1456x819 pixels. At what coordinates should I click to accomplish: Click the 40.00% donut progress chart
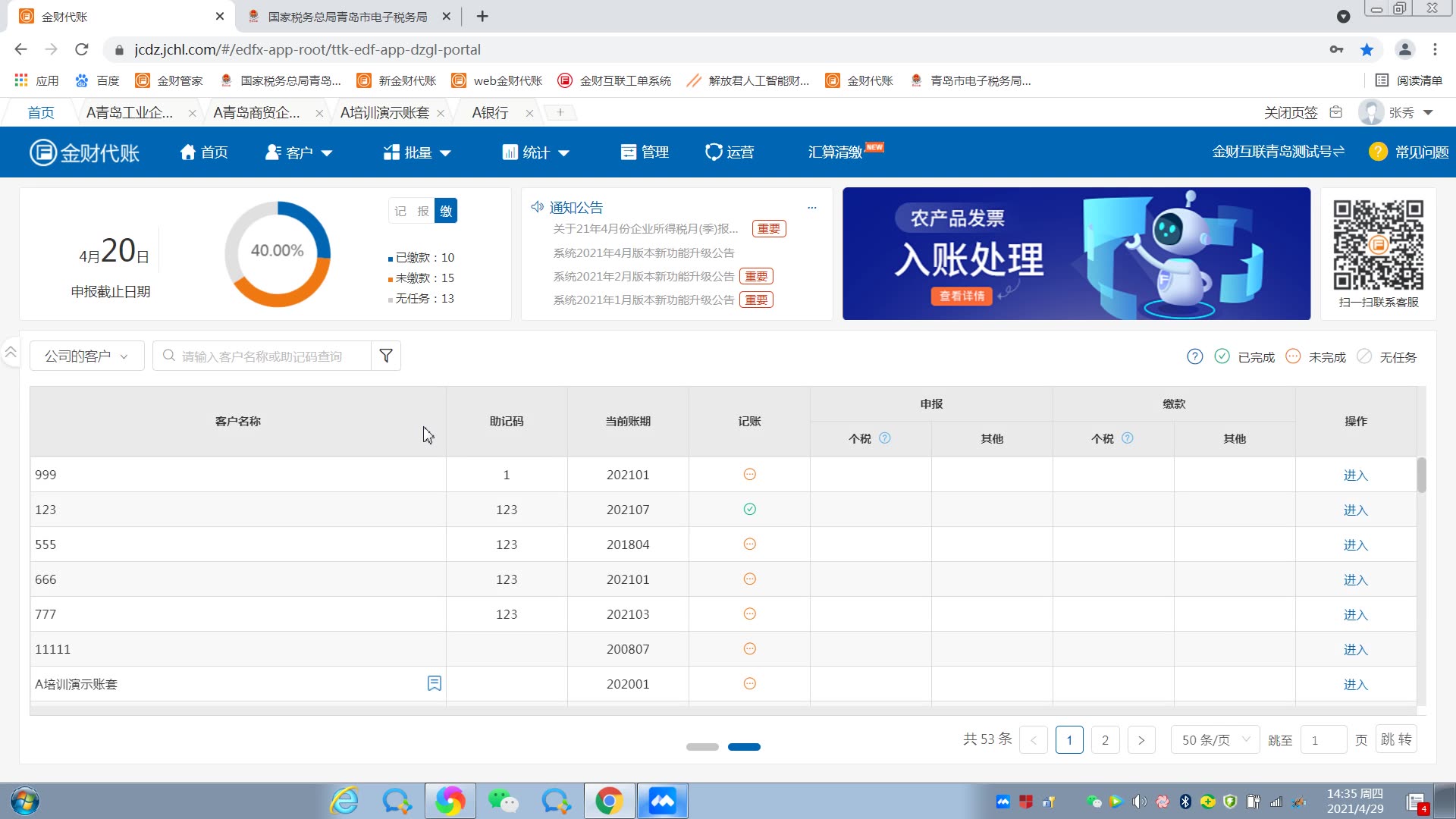click(x=278, y=253)
